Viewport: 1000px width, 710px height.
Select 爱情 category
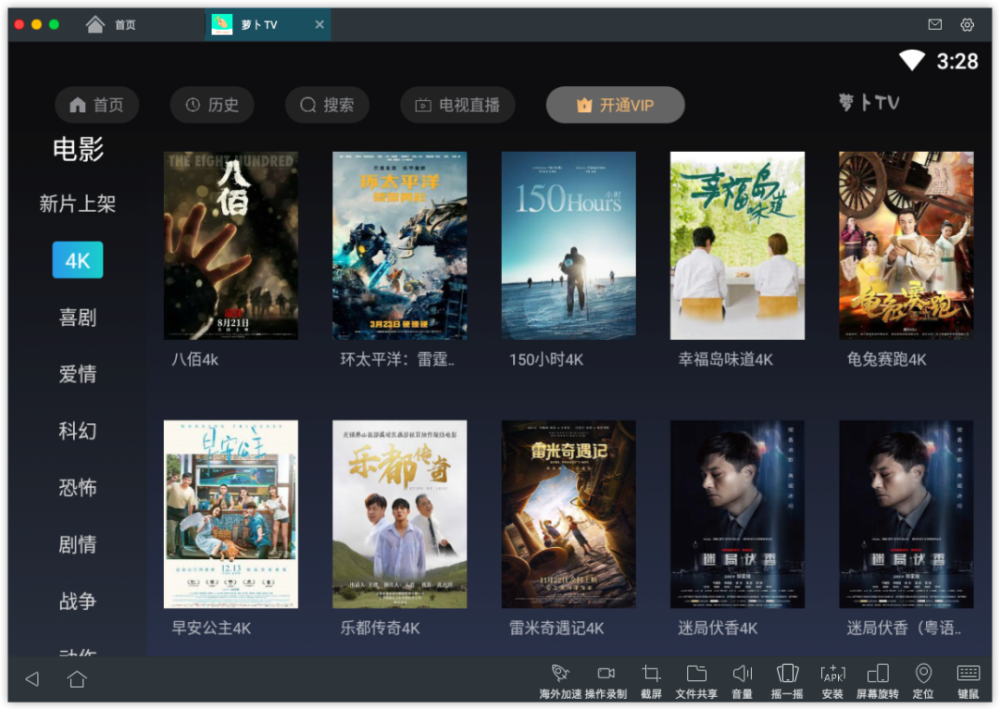(77, 374)
